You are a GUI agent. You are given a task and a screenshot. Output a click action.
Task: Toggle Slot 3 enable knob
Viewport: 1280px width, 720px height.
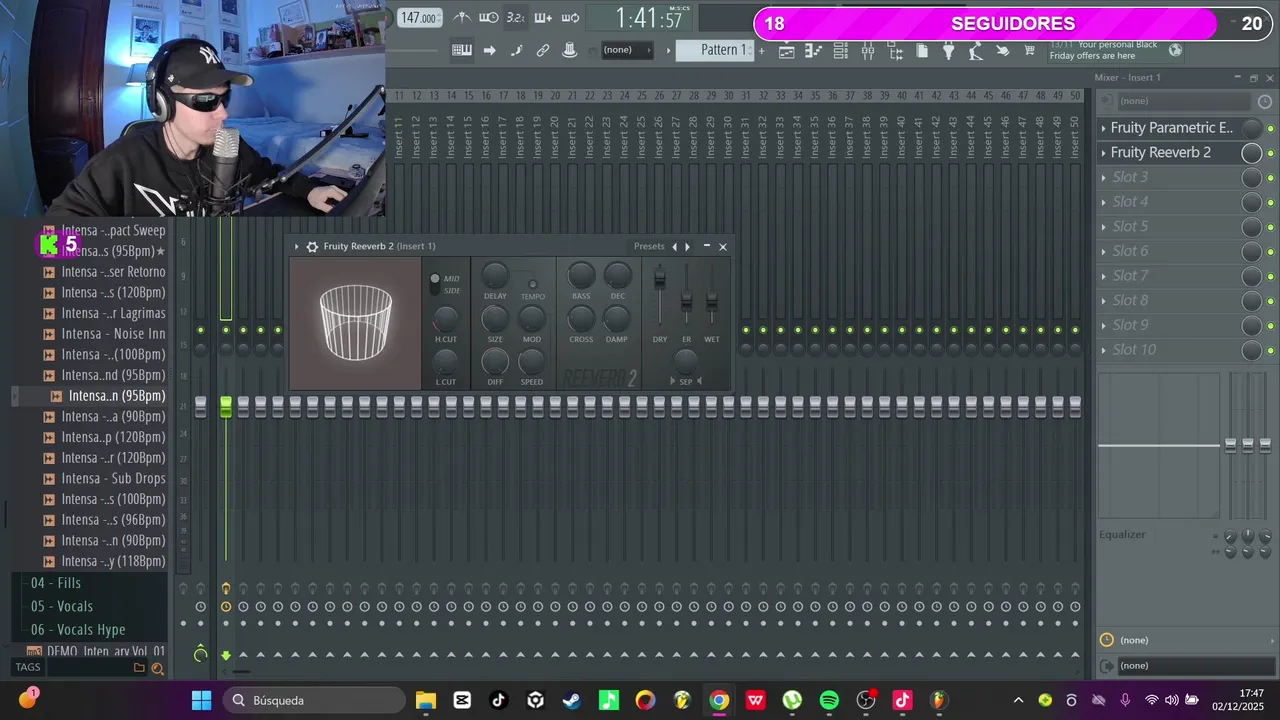click(1251, 177)
